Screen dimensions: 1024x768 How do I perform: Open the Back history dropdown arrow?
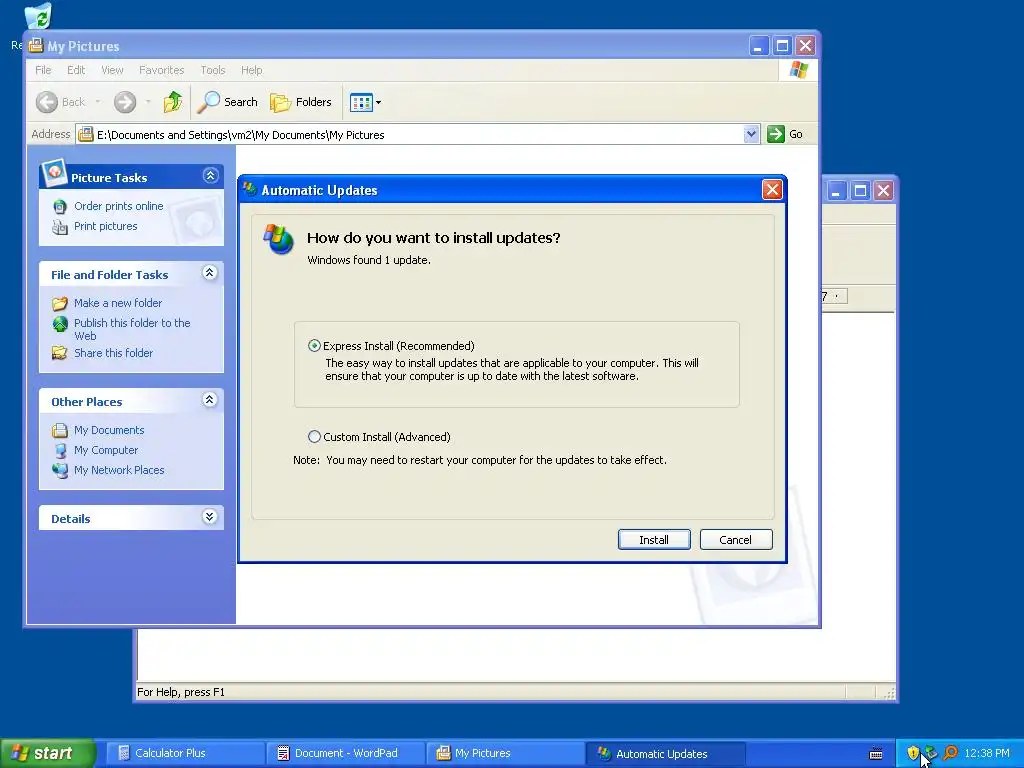[x=98, y=102]
